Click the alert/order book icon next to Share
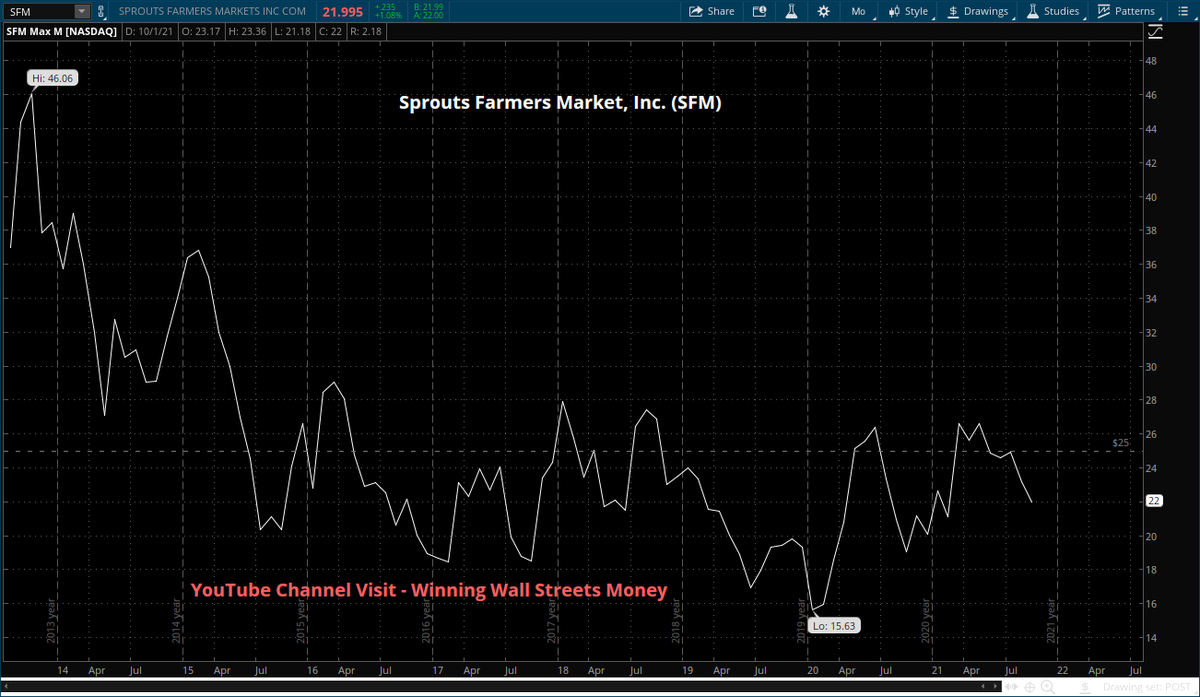The image size is (1200, 697). click(x=759, y=11)
